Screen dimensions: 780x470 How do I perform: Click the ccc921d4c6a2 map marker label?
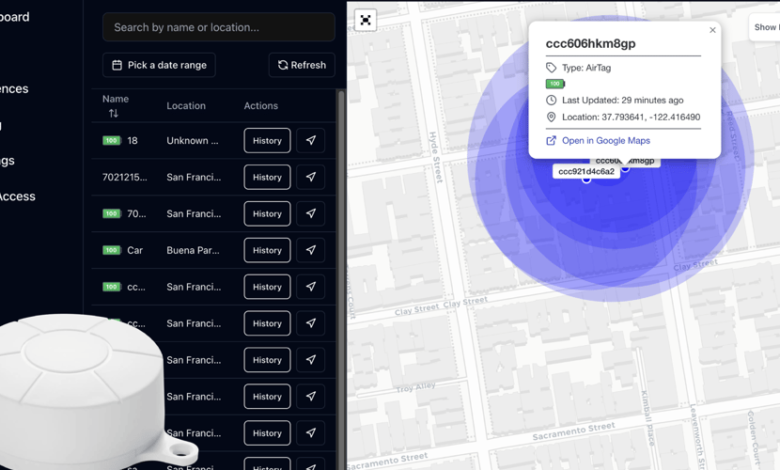click(586, 172)
